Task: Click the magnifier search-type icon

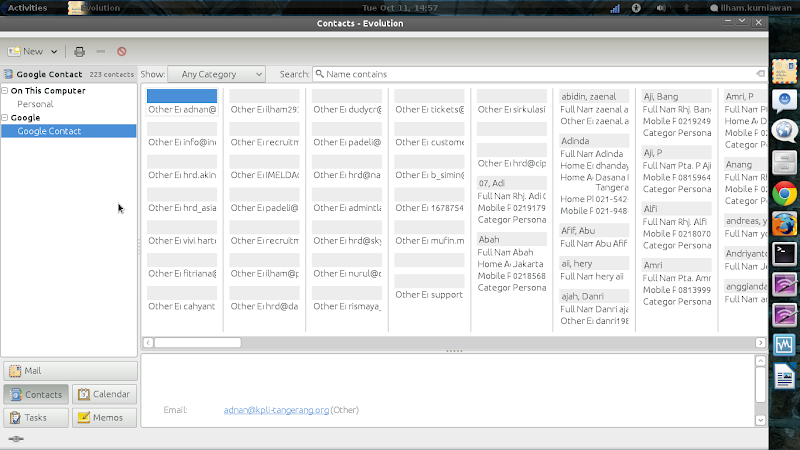Action: point(319,74)
